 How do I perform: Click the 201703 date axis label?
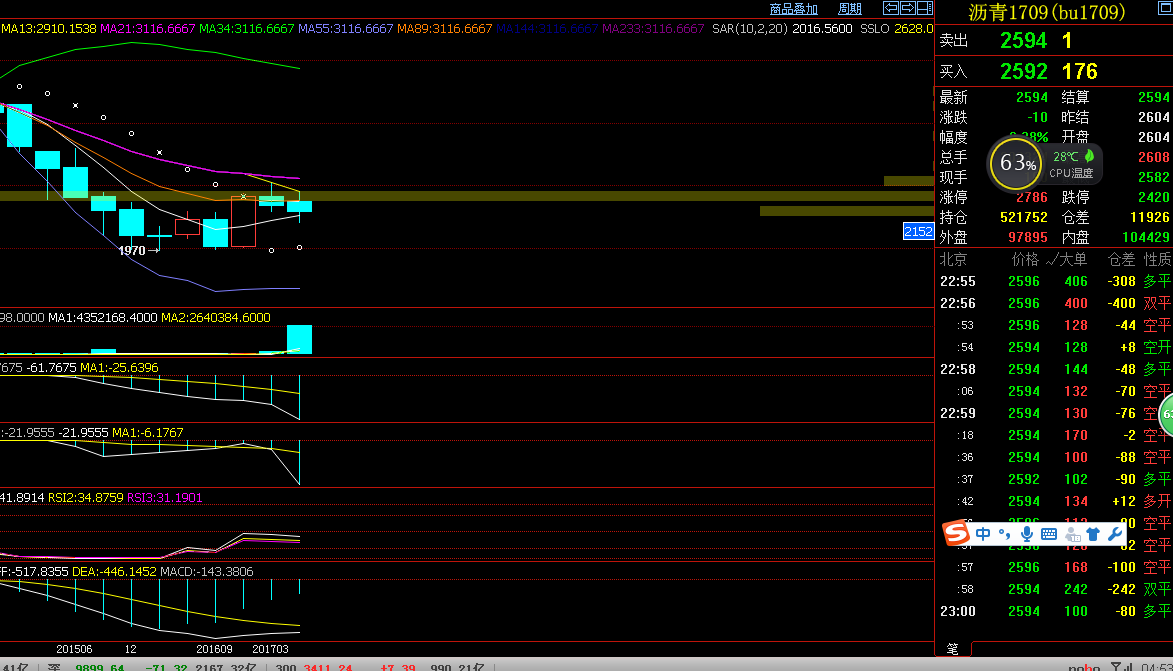pos(270,649)
